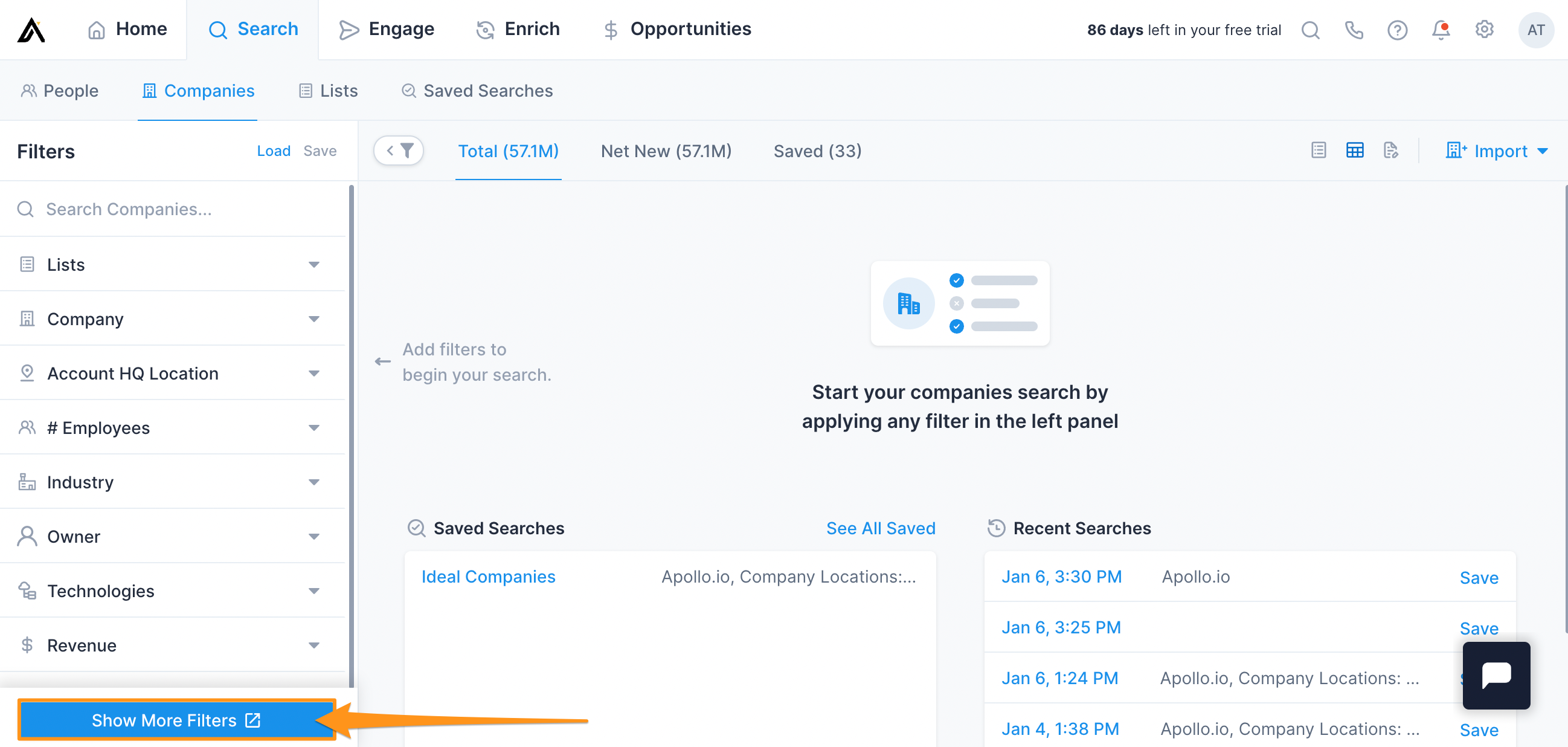Screen dimensions: 1568x747
Task: Click the Recent Searches clock icon
Action: pyautogui.click(x=996, y=528)
